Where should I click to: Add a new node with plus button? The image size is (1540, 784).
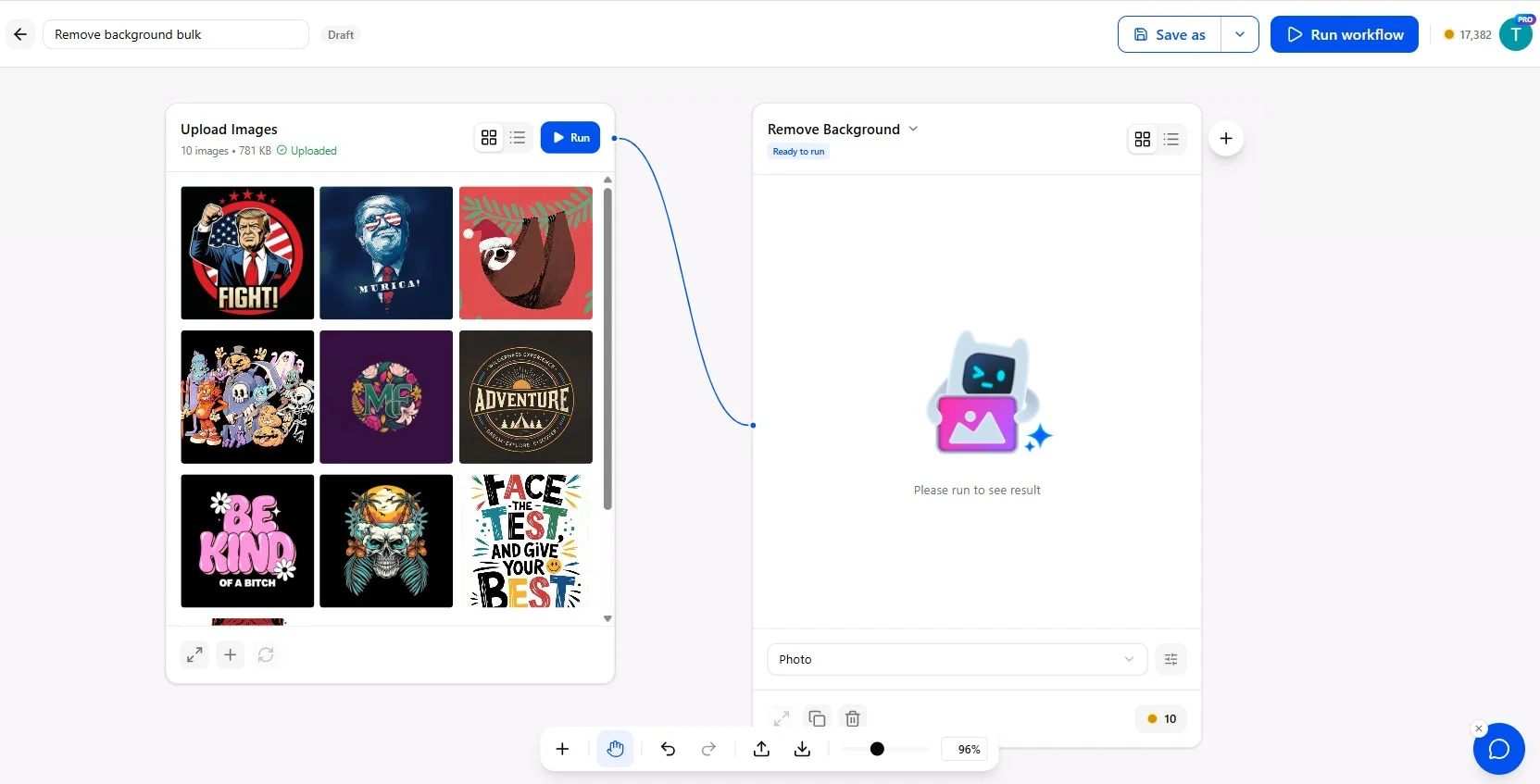click(1226, 139)
